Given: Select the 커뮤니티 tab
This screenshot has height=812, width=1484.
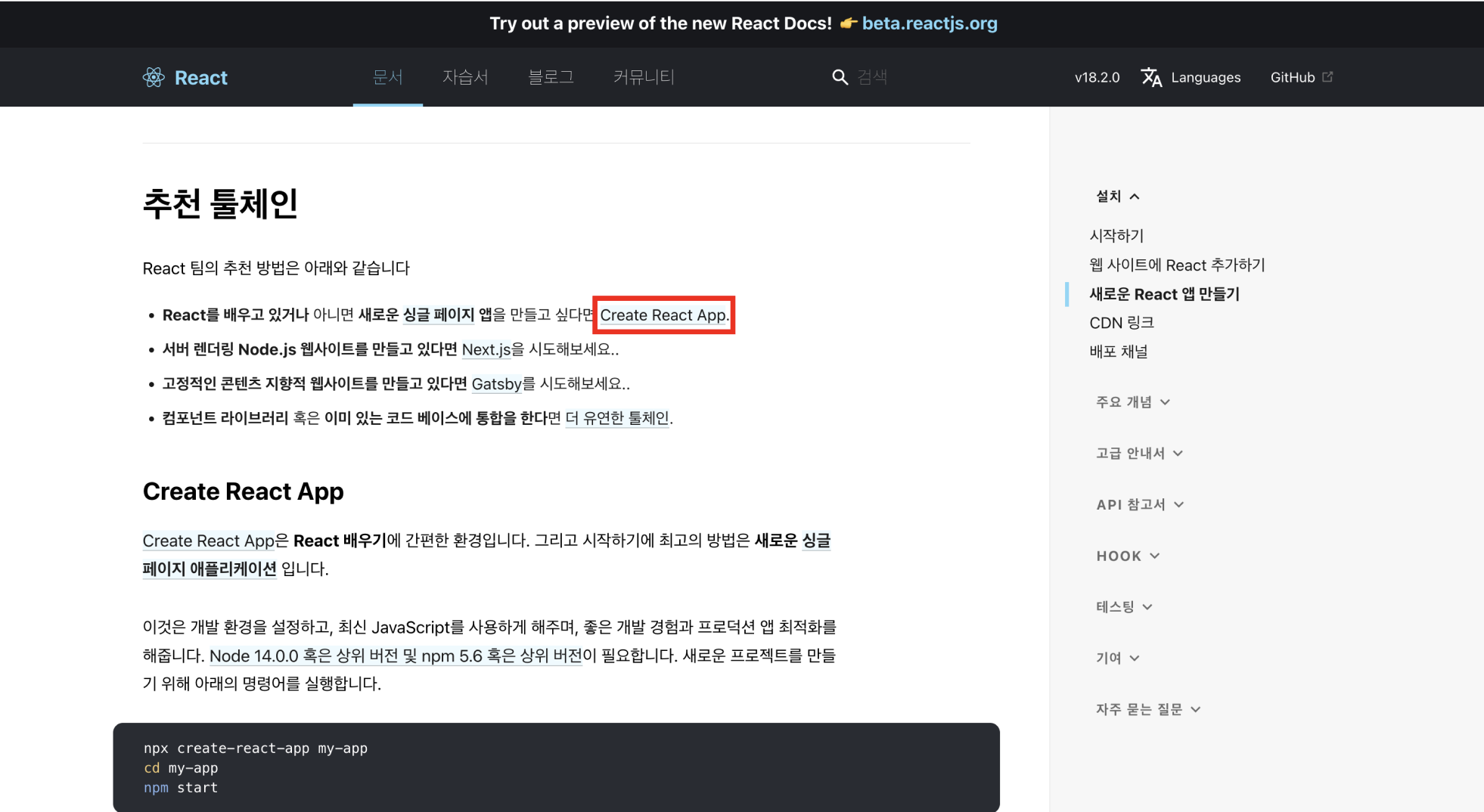Looking at the screenshot, I should [644, 76].
